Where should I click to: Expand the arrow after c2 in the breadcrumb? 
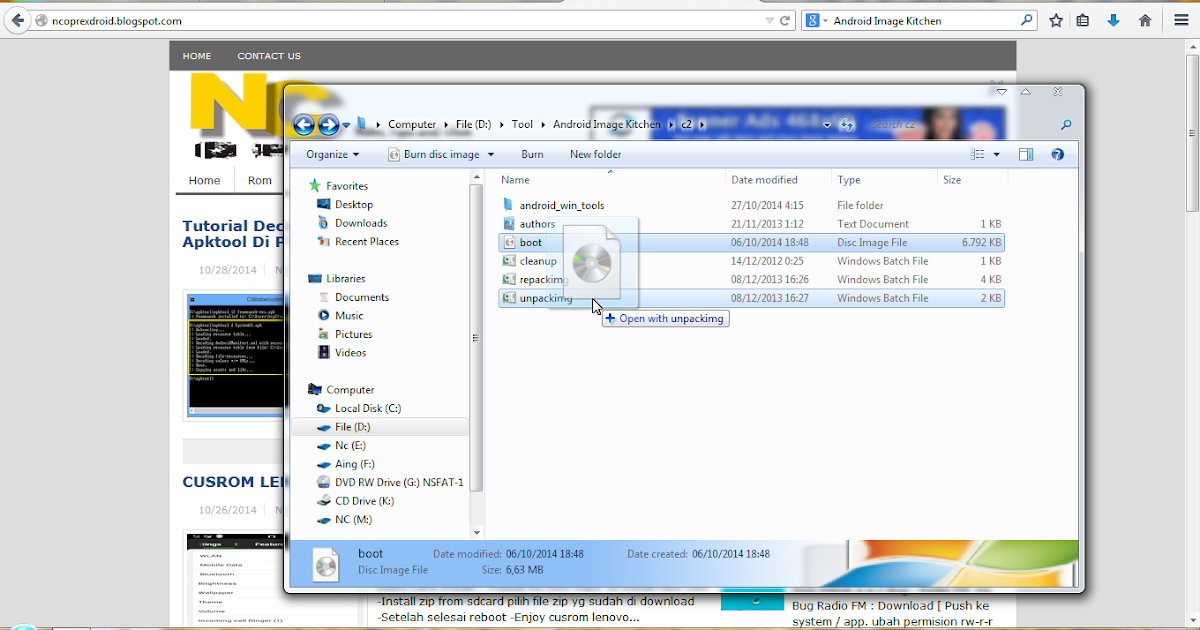(x=701, y=126)
